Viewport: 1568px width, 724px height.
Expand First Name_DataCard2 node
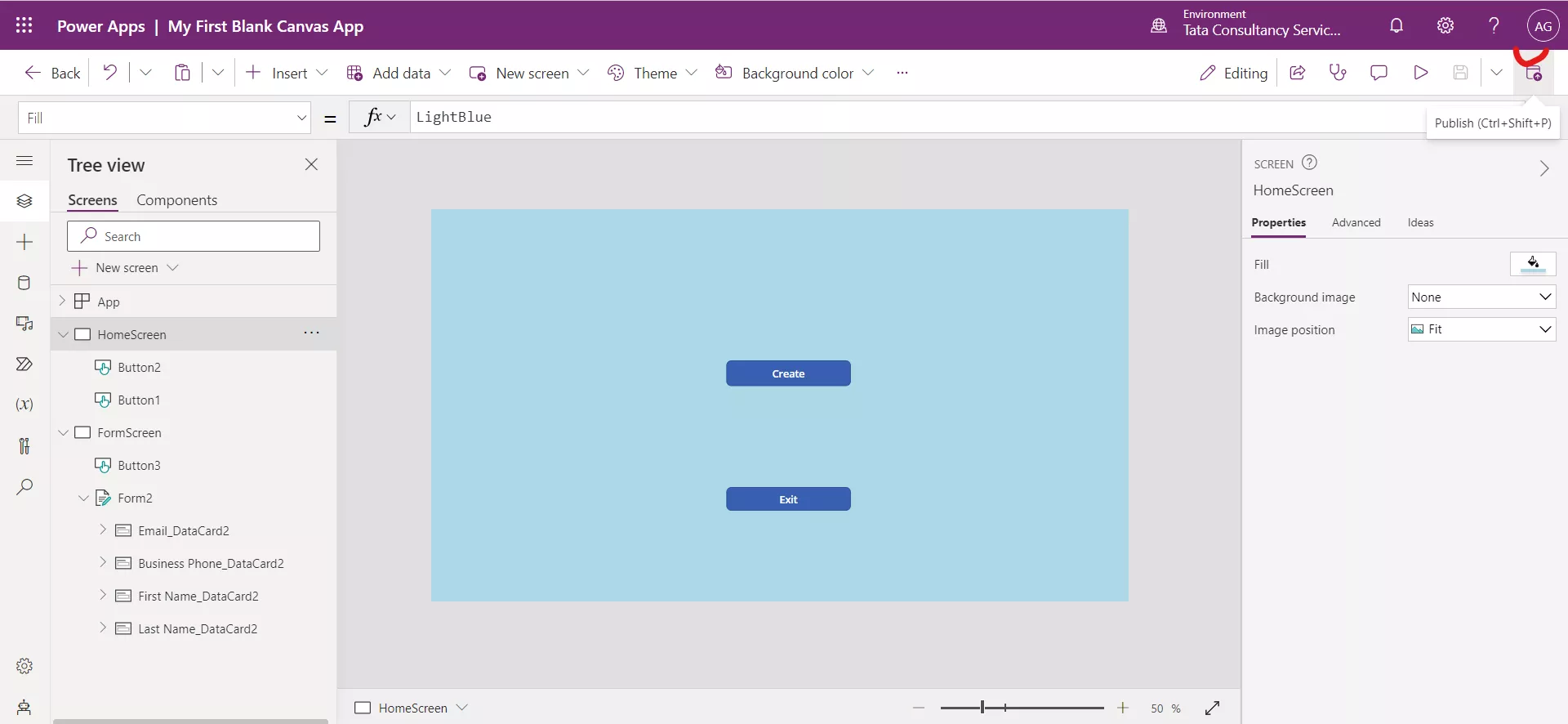click(x=103, y=595)
